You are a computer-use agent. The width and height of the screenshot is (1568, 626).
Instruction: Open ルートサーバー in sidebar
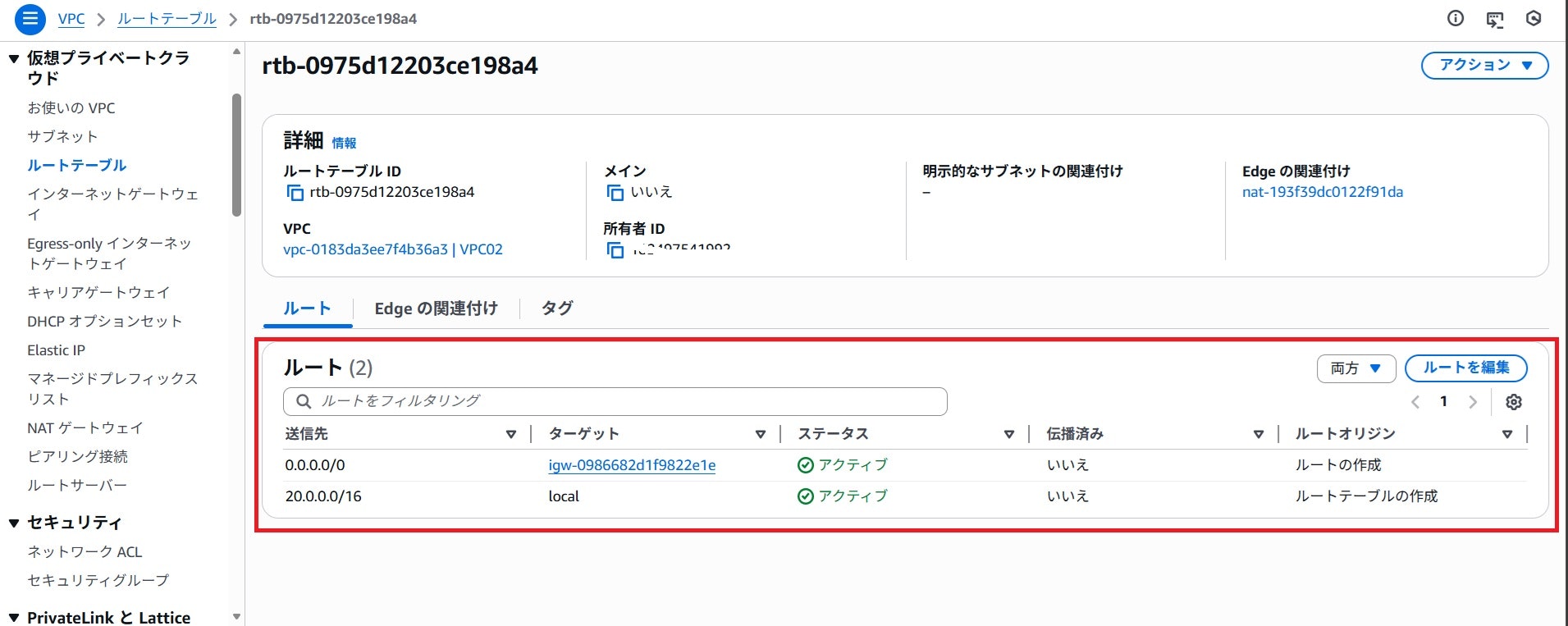coord(77,486)
